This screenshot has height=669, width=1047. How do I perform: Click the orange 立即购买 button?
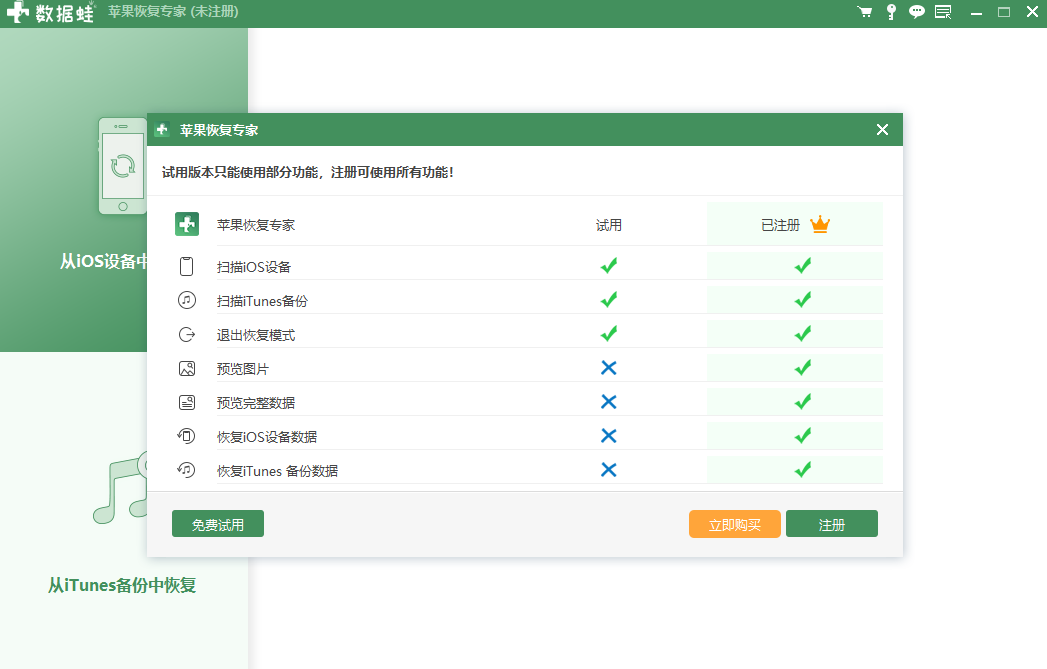click(x=734, y=523)
